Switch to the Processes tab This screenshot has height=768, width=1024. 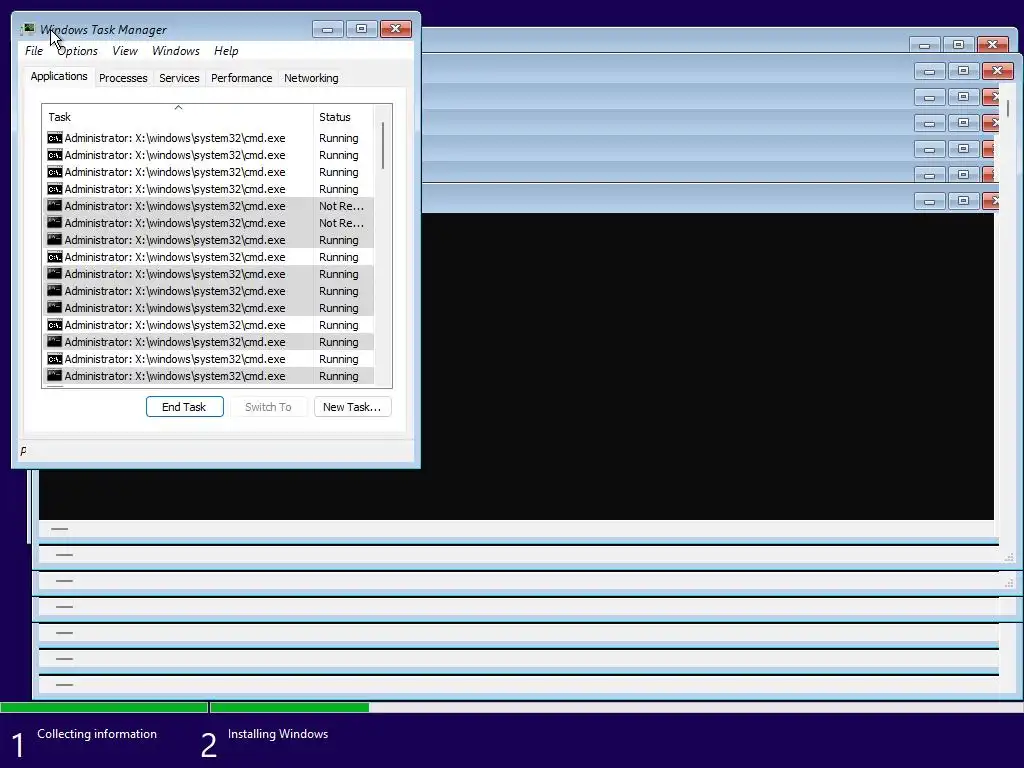pos(123,78)
